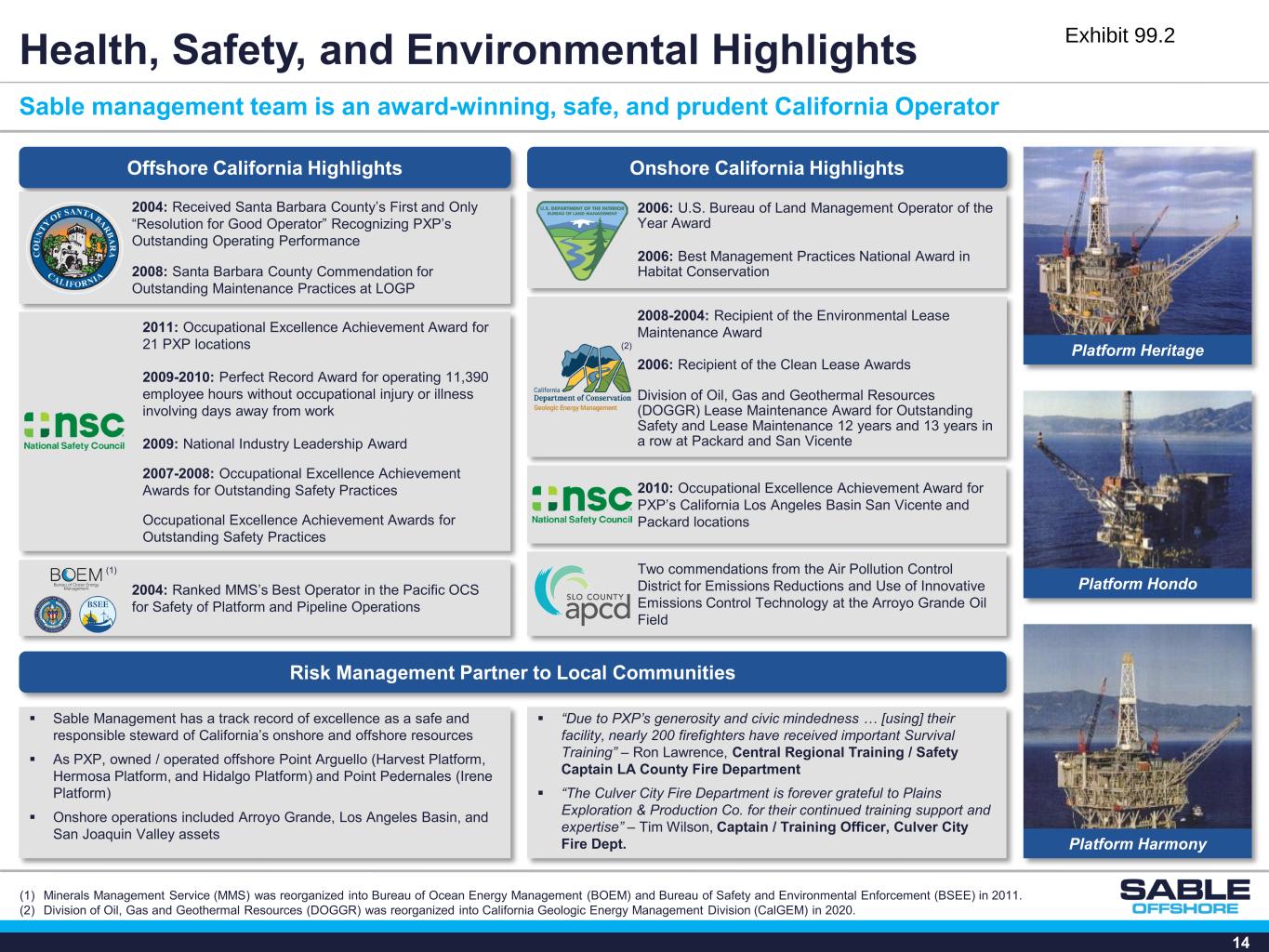Click the page number 14
This screenshot has width=1269, height=952.
(1241, 943)
